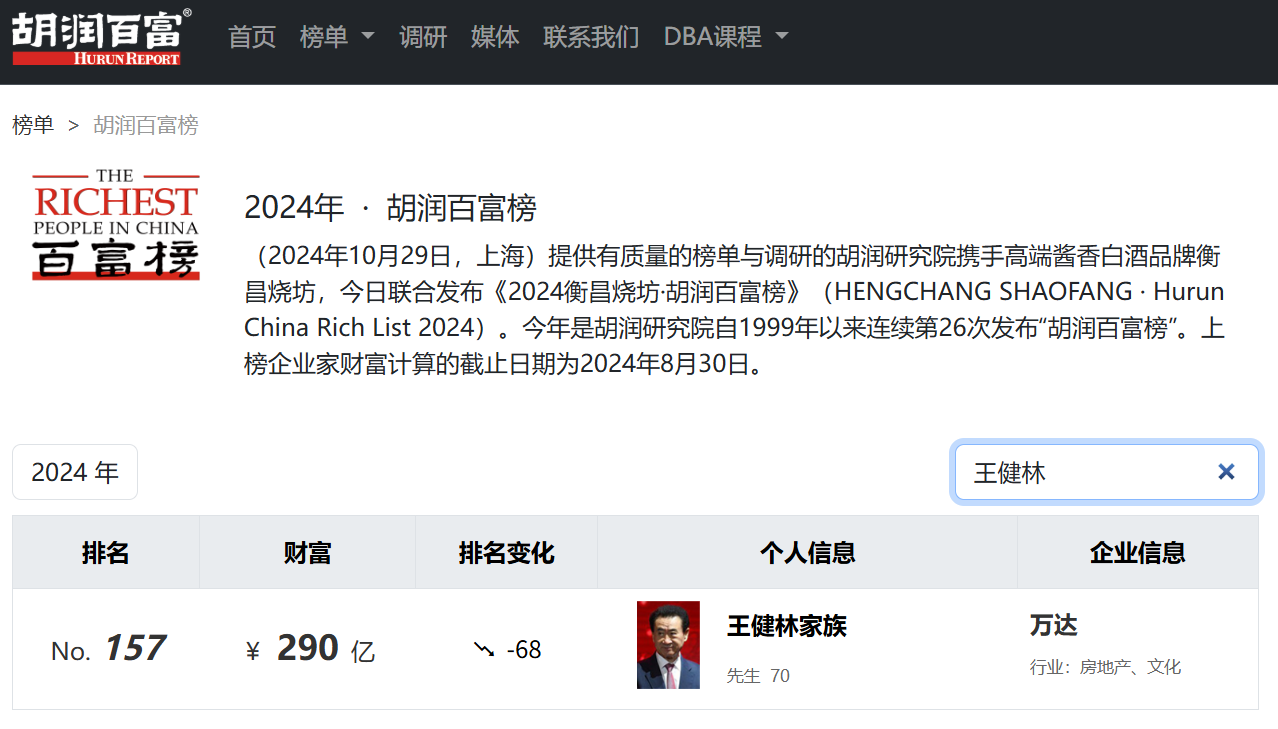Open 王健林家族 name entry

[787, 626]
